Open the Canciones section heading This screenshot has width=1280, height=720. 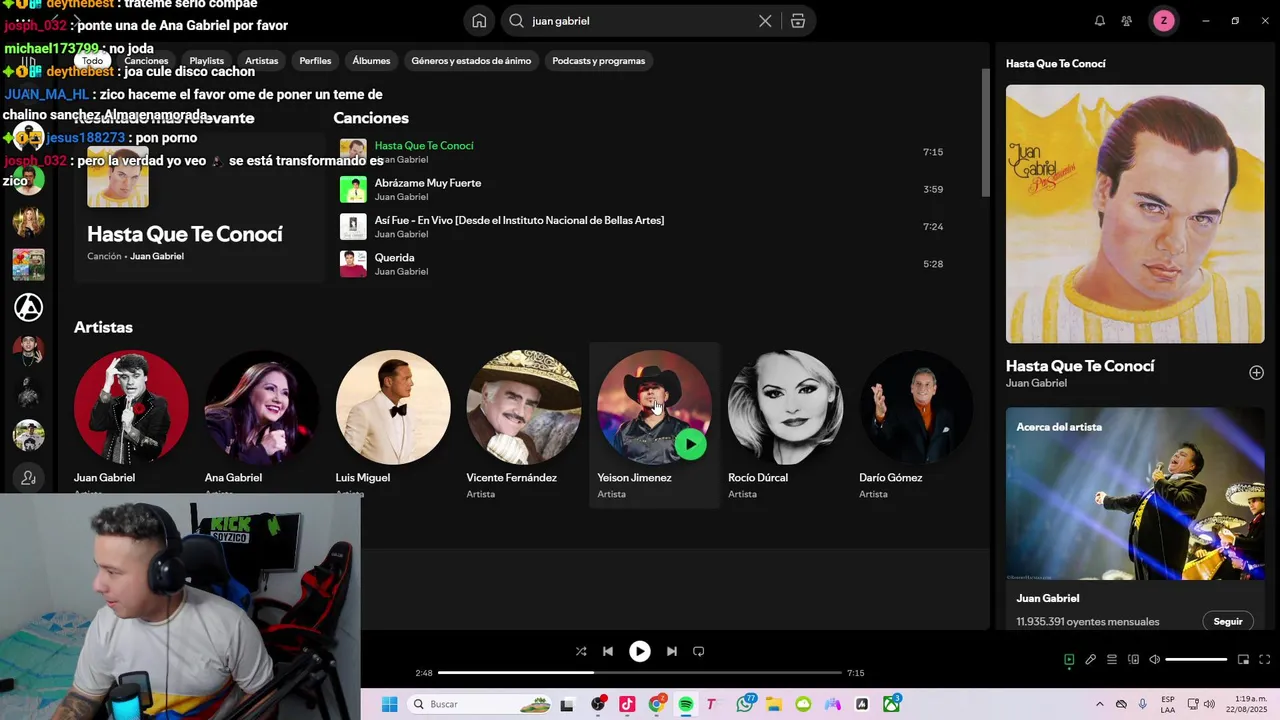click(371, 118)
